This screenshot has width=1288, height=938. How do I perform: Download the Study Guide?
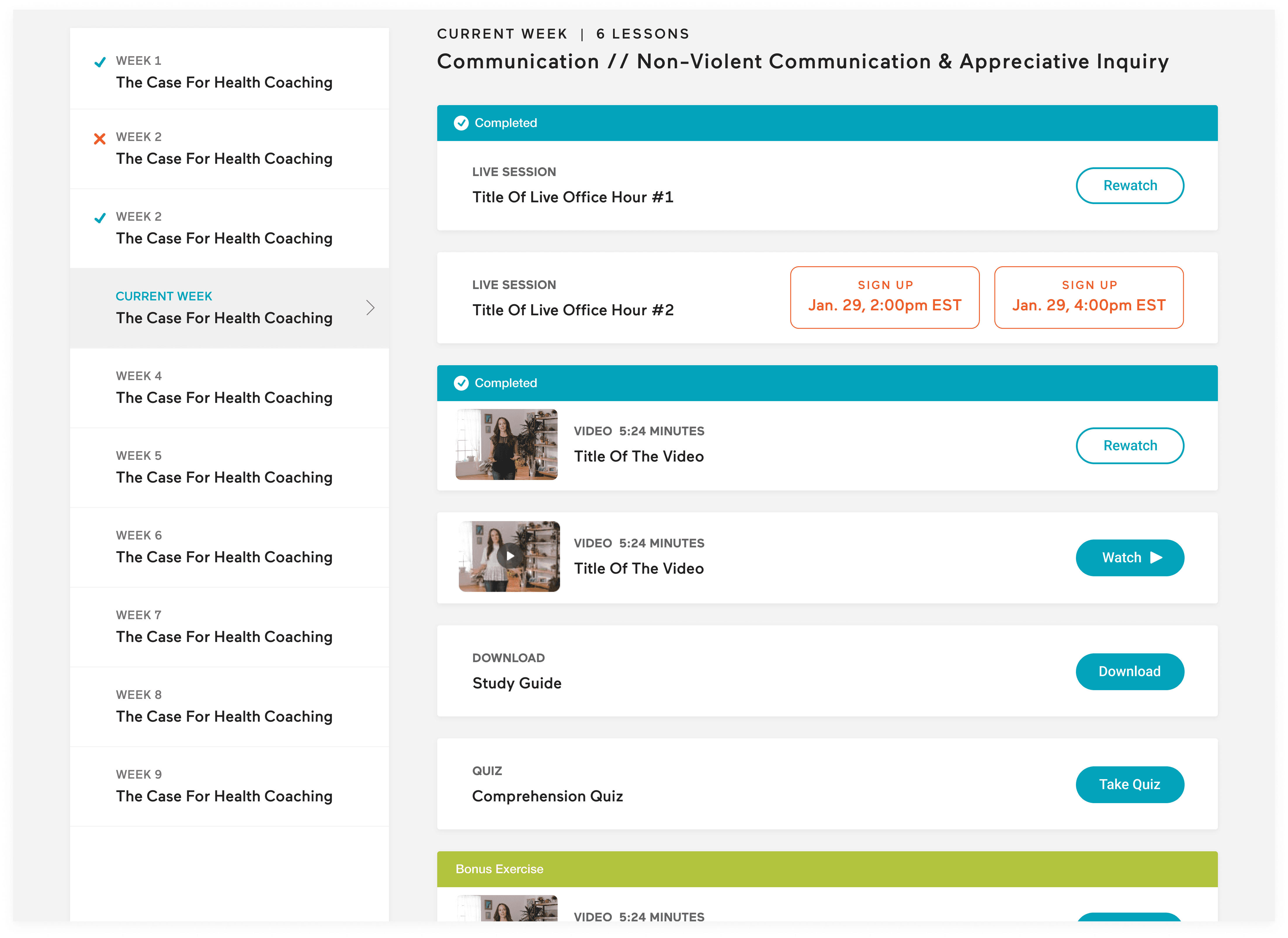1130,672
